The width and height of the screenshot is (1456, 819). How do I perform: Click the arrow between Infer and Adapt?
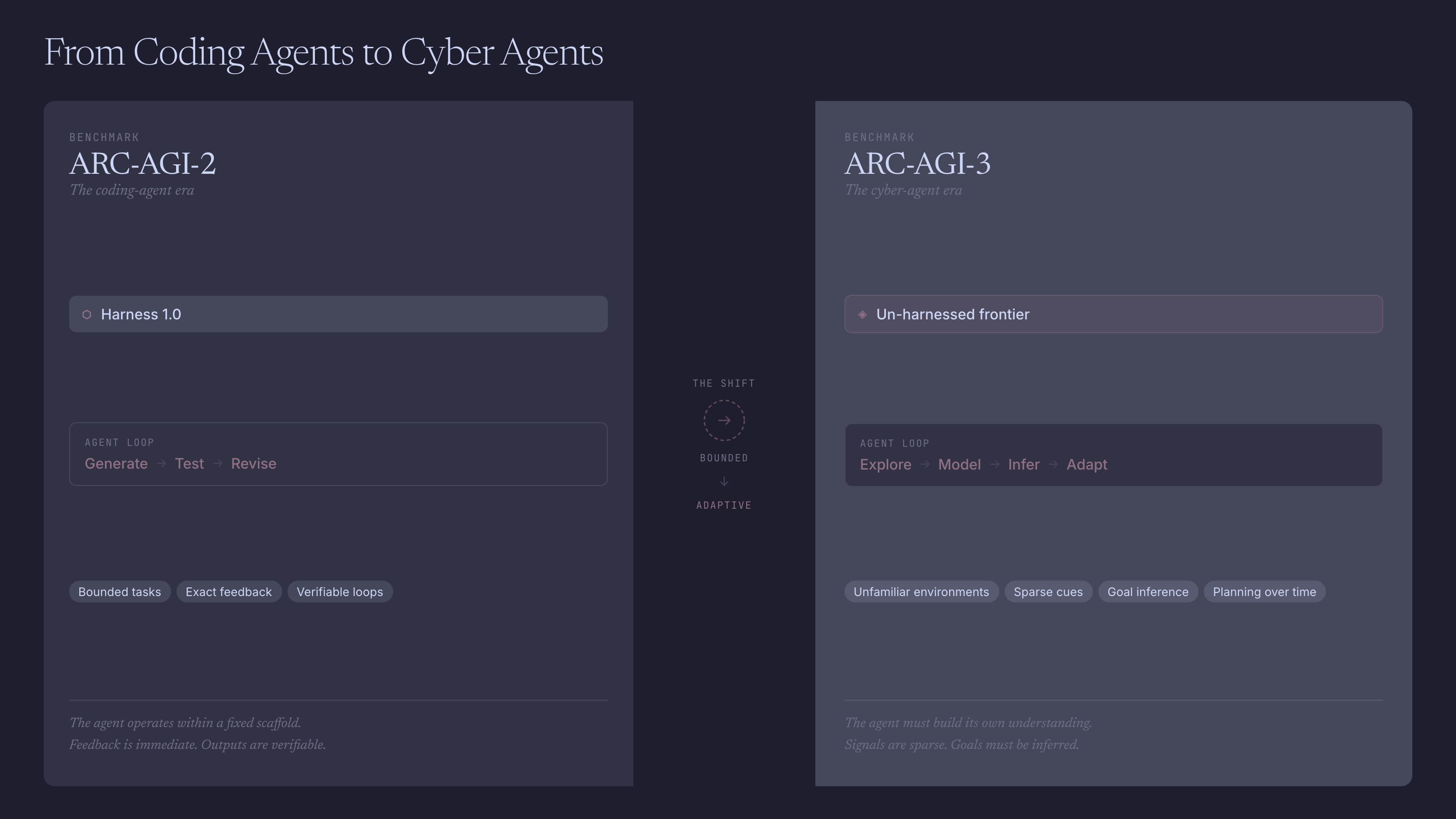[1053, 465]
